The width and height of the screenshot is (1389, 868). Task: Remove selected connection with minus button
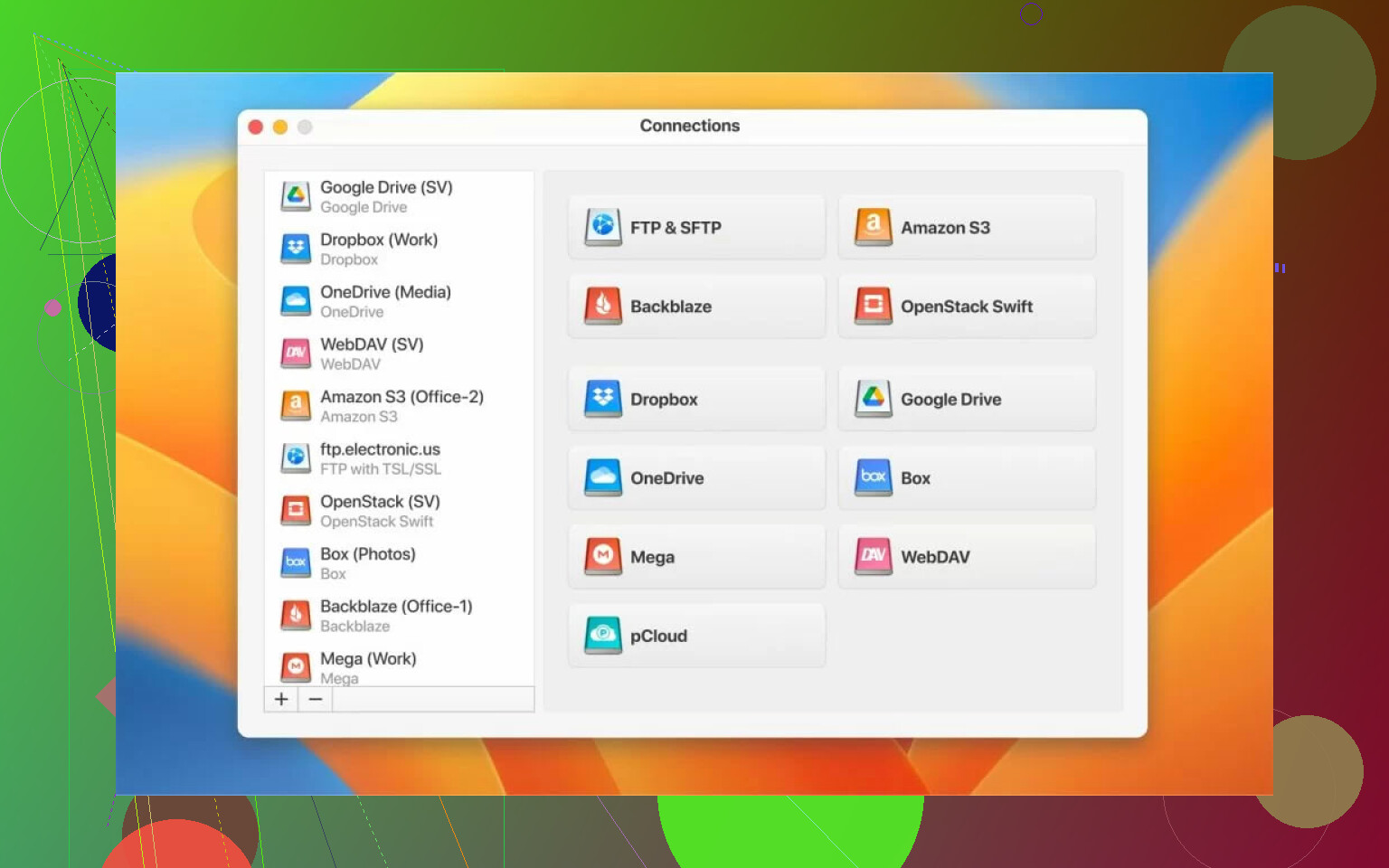point(316,699)
